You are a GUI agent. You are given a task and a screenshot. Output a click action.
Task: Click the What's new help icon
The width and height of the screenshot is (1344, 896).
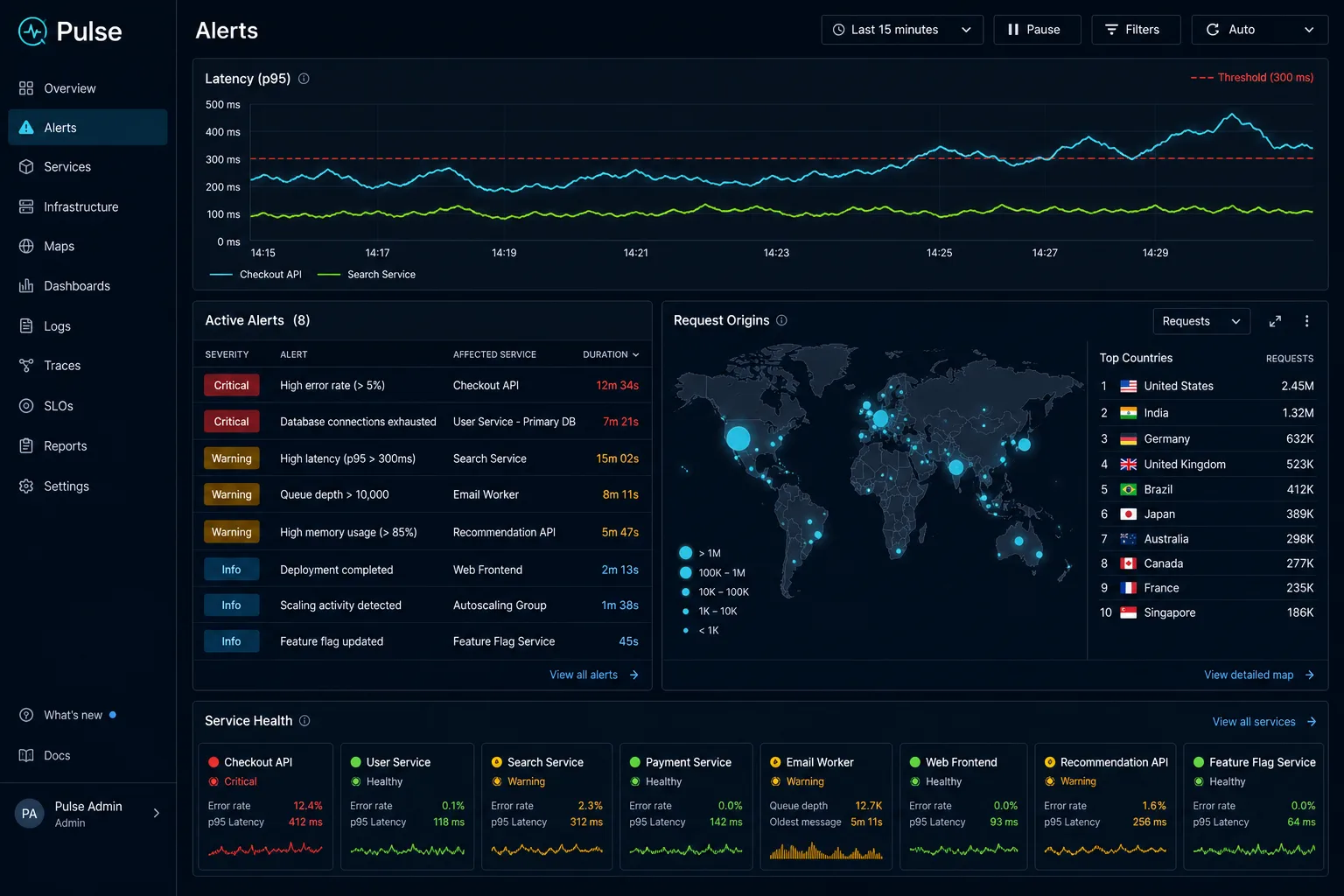click(26, 716)
